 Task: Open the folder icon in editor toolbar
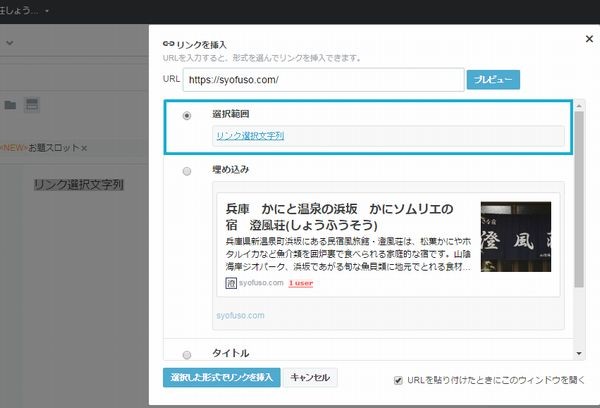coord(10,105)
